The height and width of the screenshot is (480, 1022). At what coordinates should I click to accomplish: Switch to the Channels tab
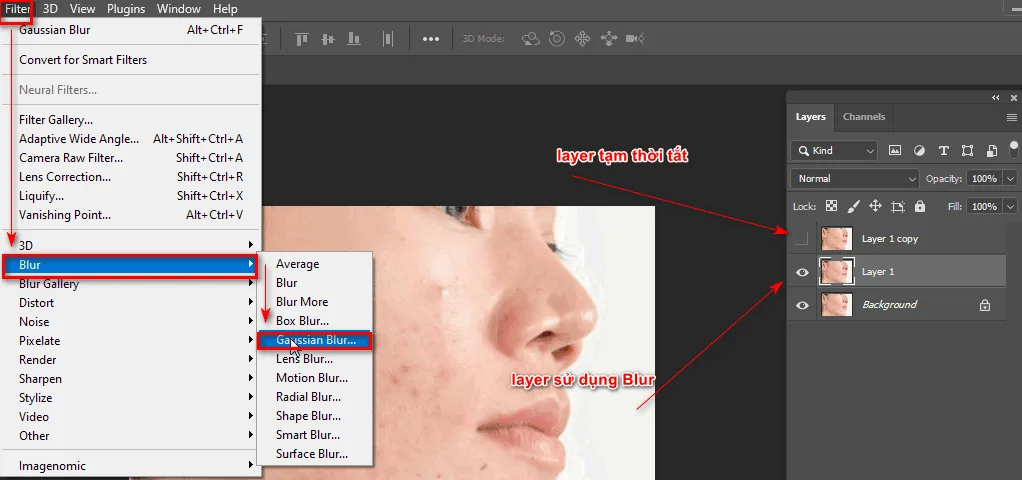click(x=864, y=117)
